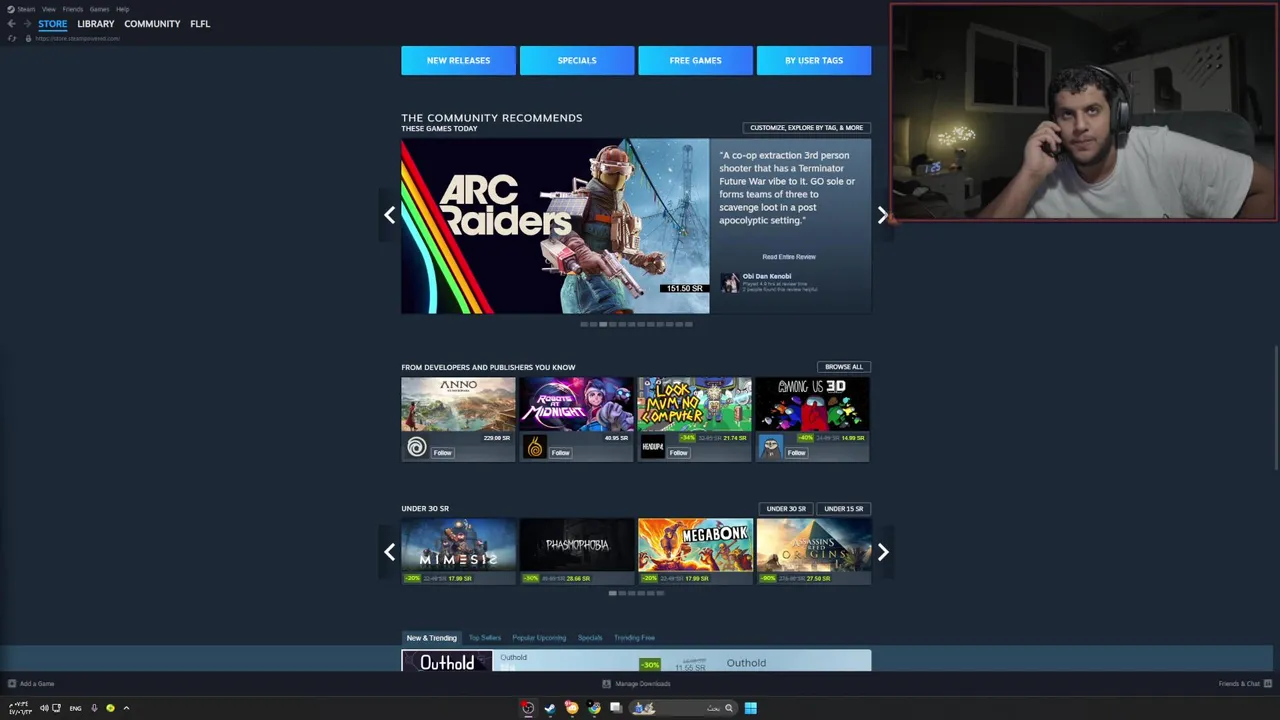The height and width of the screenshot is (720, 1280).
Task: Open Ubisoft publisher logo under Anno
Action: click(417, 448)
